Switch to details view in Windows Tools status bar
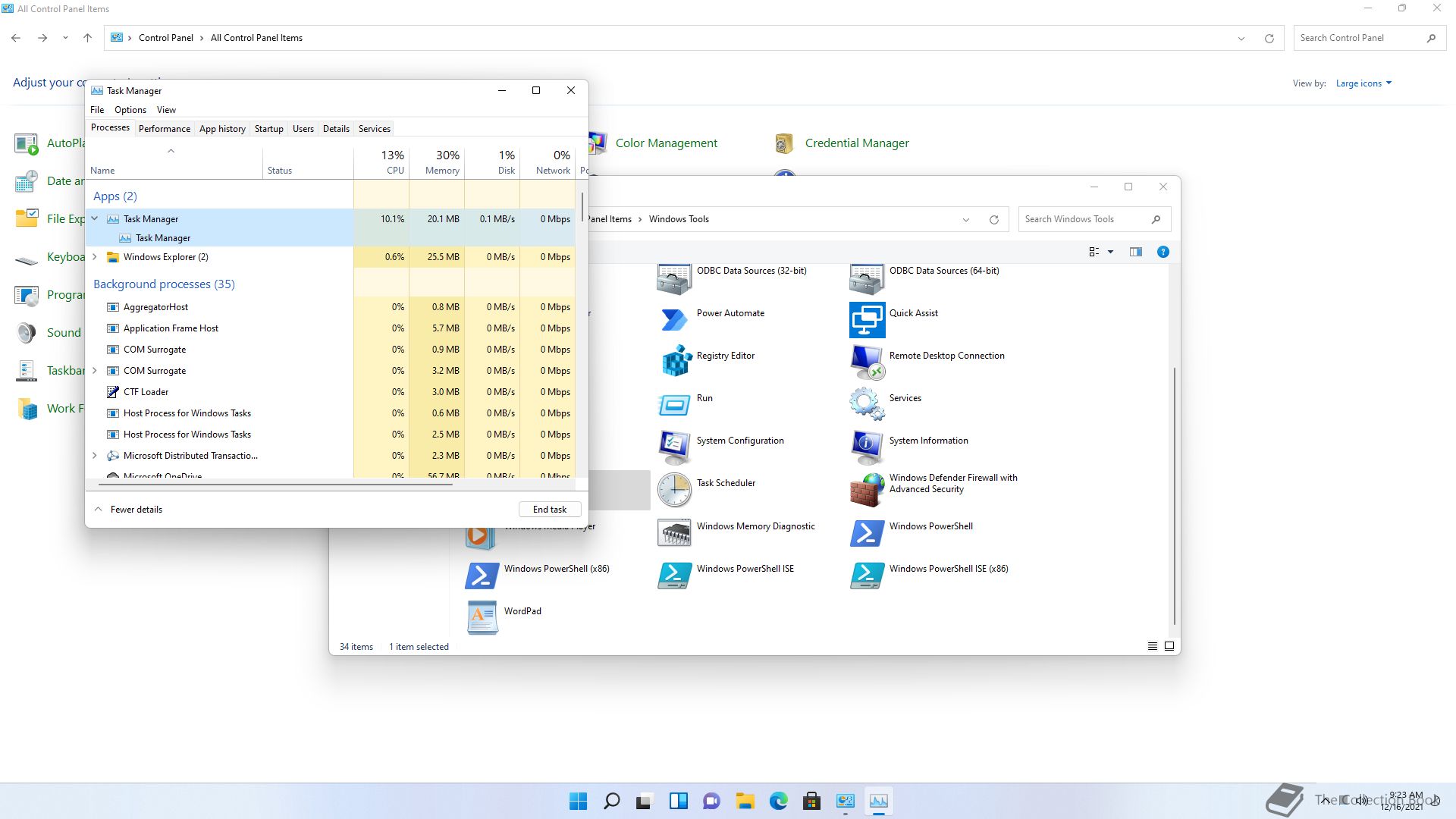This screenshot has width=1456, height=819. (1152, 647)
